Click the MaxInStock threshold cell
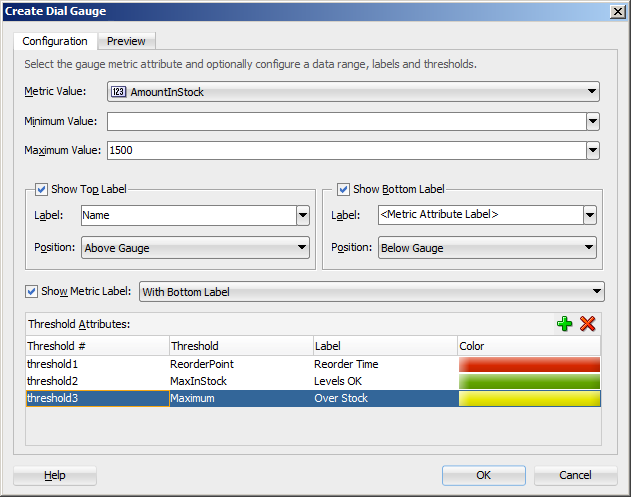This screenshot has height=497, width=631. [241, 381]
